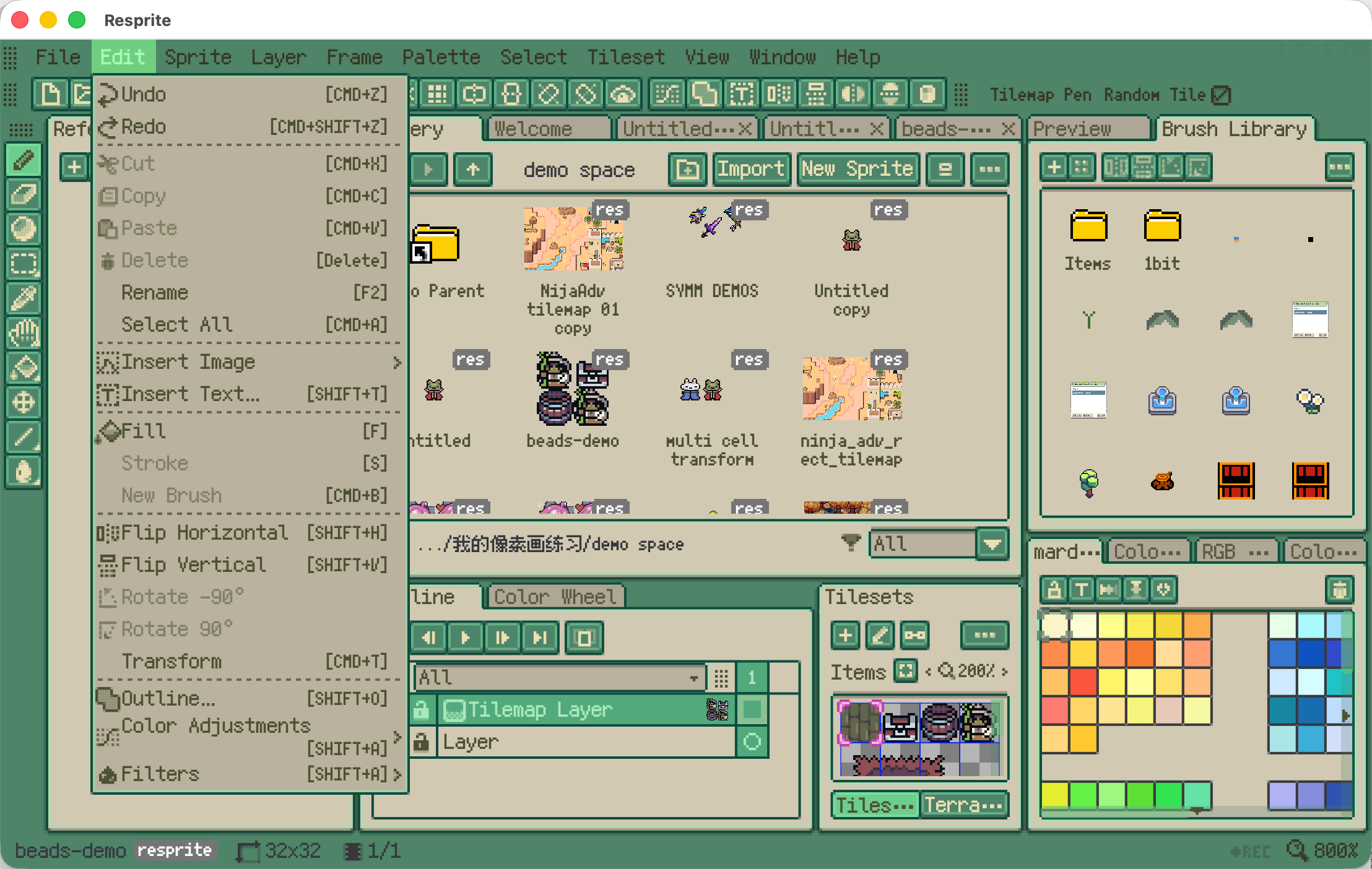Click the New File icon in toolbar
The image size is (1372, 869).
(x=50, y=95)
